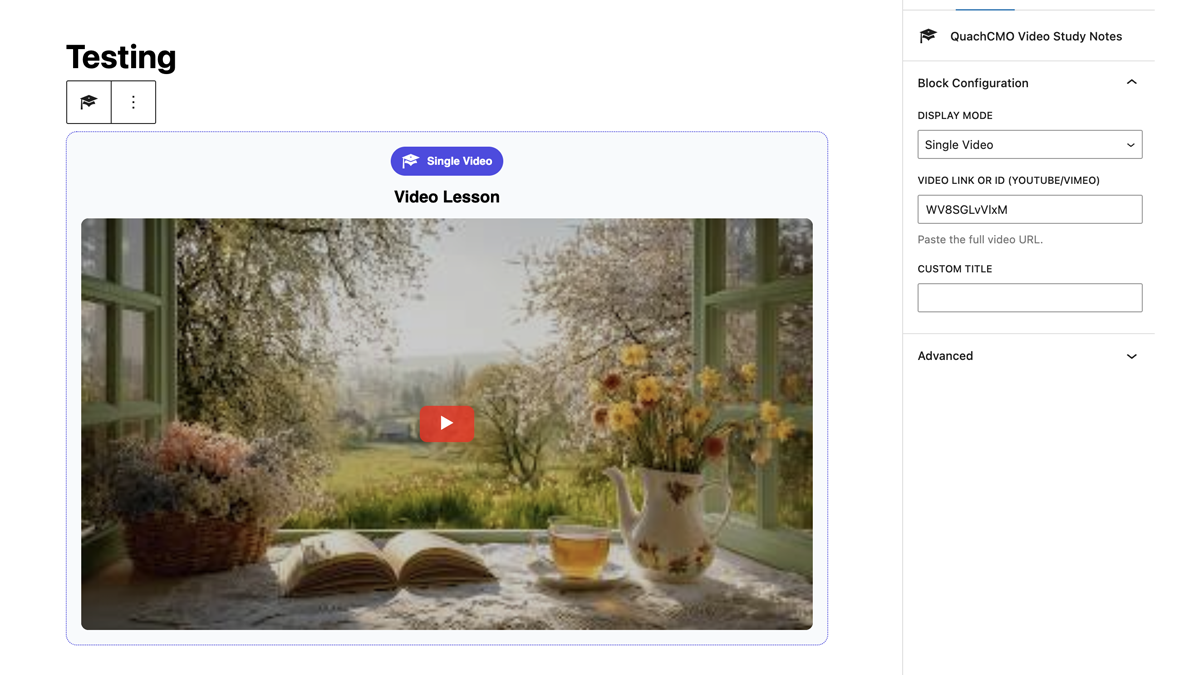
Task: Click the Single Video badge above the video
Action: coord(446,161)
